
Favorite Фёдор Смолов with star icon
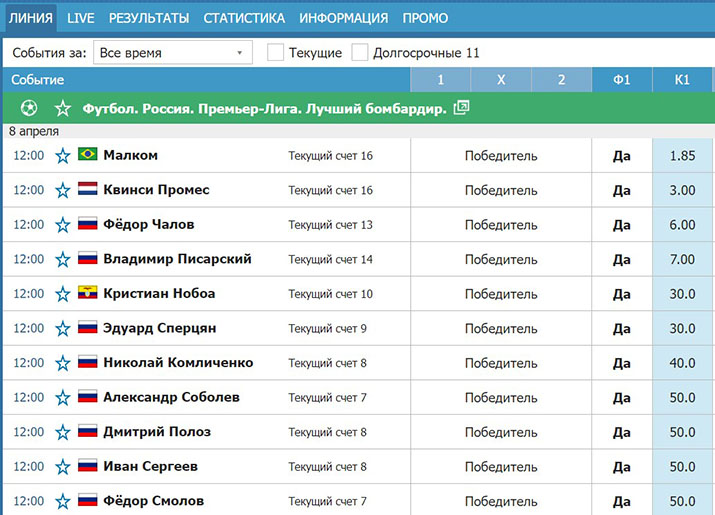click(62, 502)
